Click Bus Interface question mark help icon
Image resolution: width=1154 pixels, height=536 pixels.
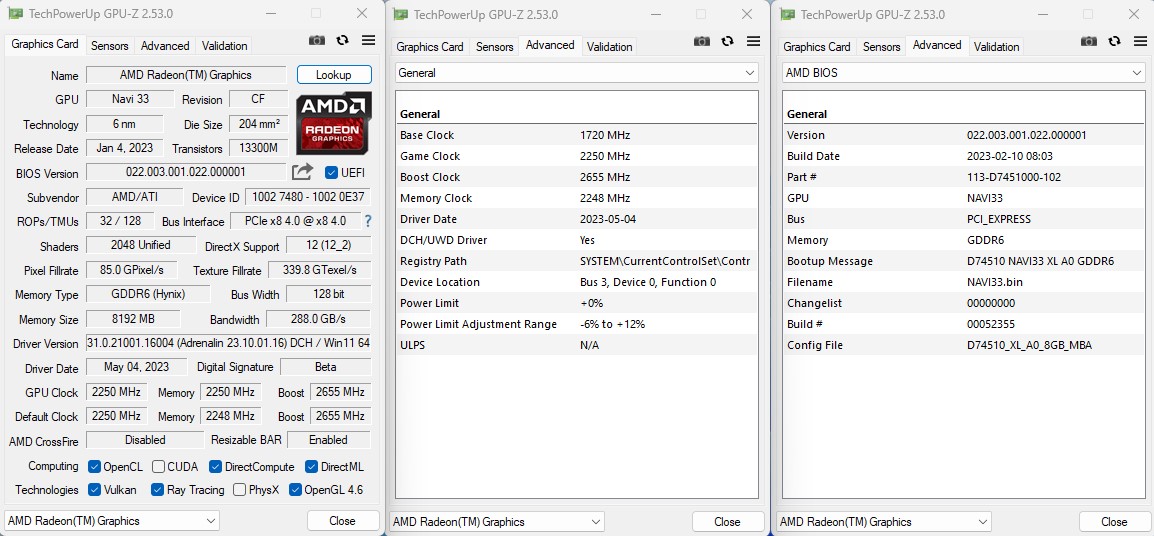click(368, 221)
